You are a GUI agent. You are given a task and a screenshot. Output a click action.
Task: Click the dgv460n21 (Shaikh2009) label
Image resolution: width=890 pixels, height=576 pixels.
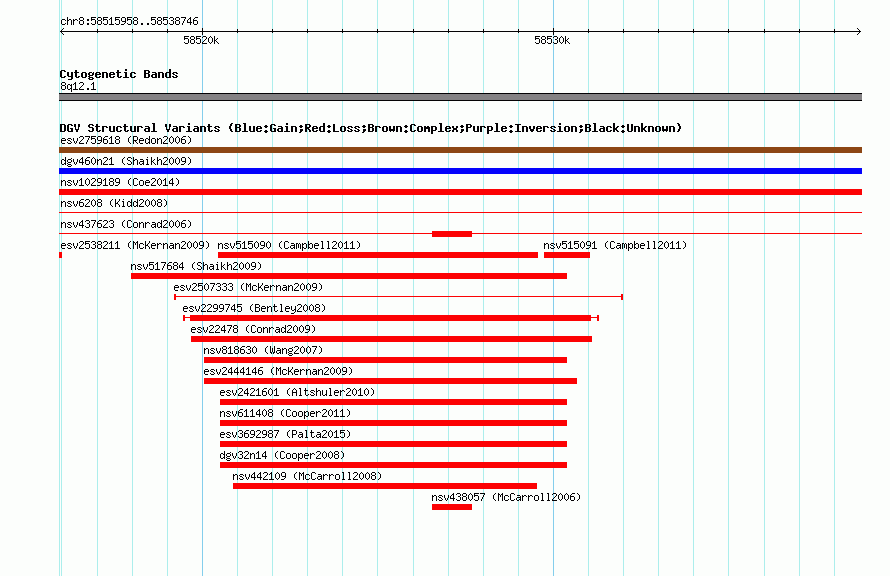point(126,161)
